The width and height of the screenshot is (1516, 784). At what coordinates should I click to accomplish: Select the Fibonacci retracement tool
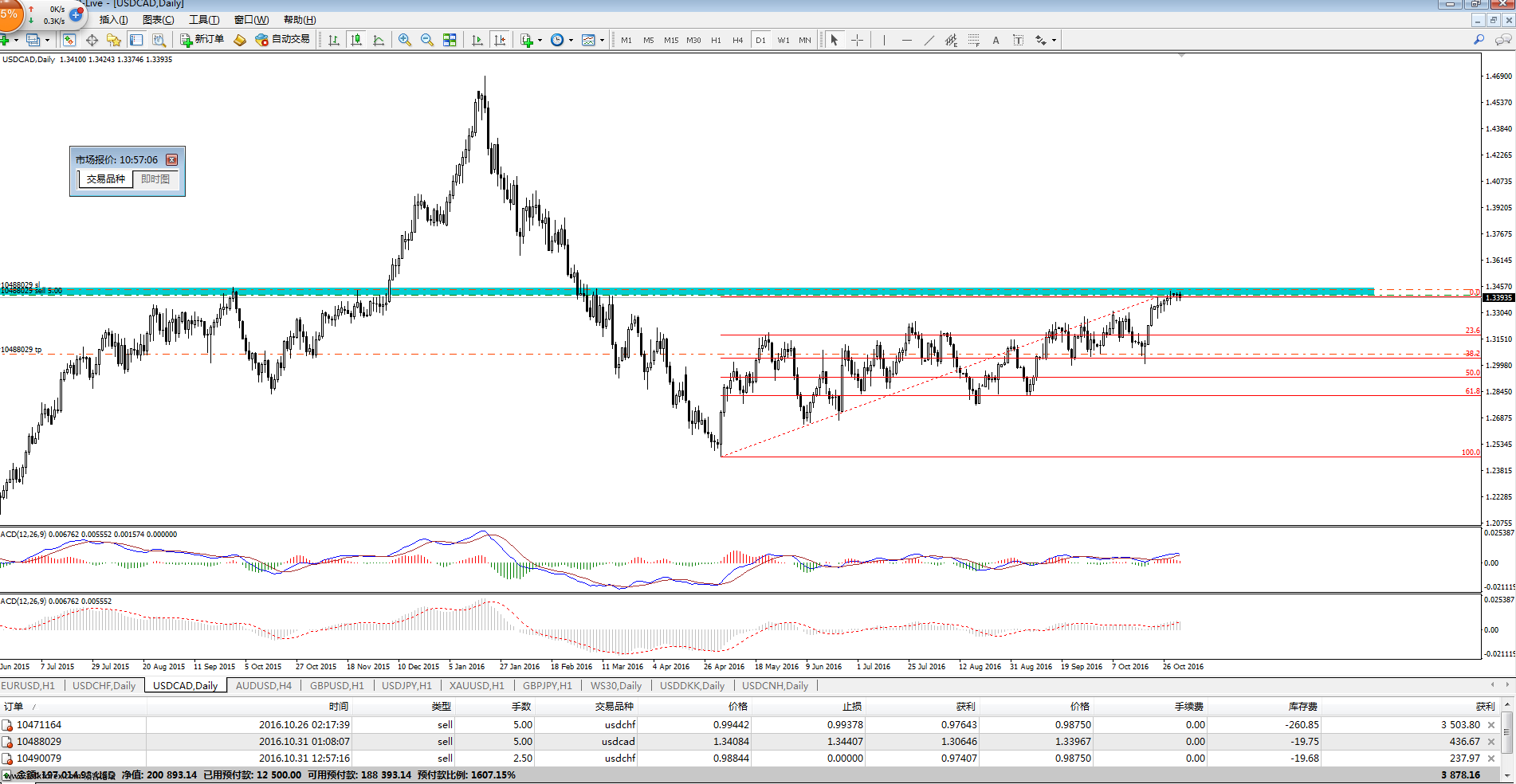pos(973,40)
